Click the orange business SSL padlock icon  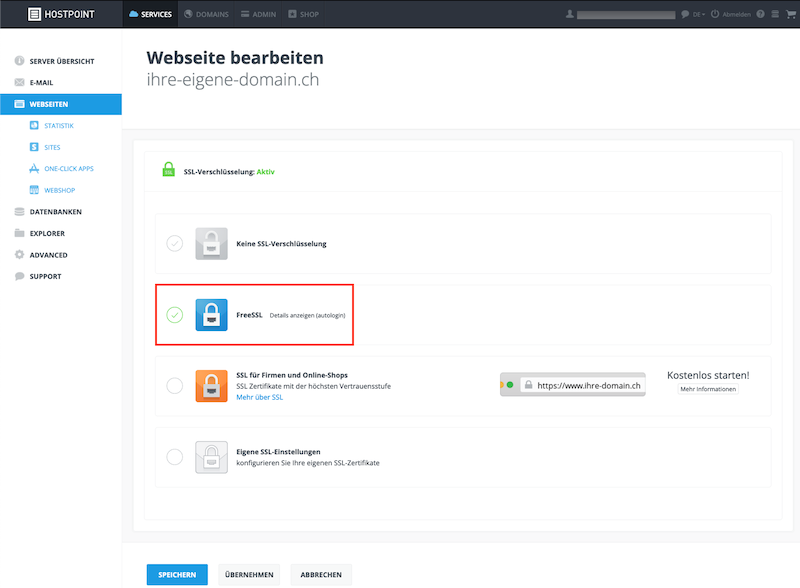click(211, 386)
